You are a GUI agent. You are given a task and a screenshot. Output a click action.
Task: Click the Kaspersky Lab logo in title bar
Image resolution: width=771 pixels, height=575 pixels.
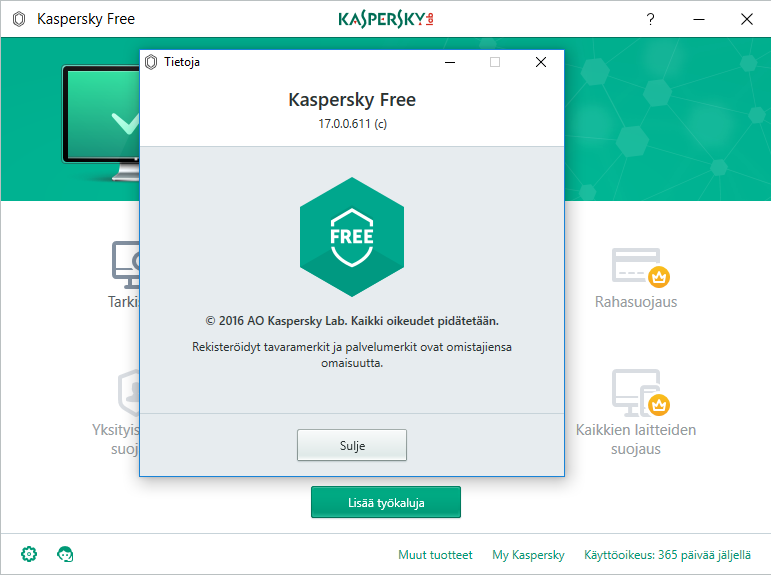[x=386, y=19]
